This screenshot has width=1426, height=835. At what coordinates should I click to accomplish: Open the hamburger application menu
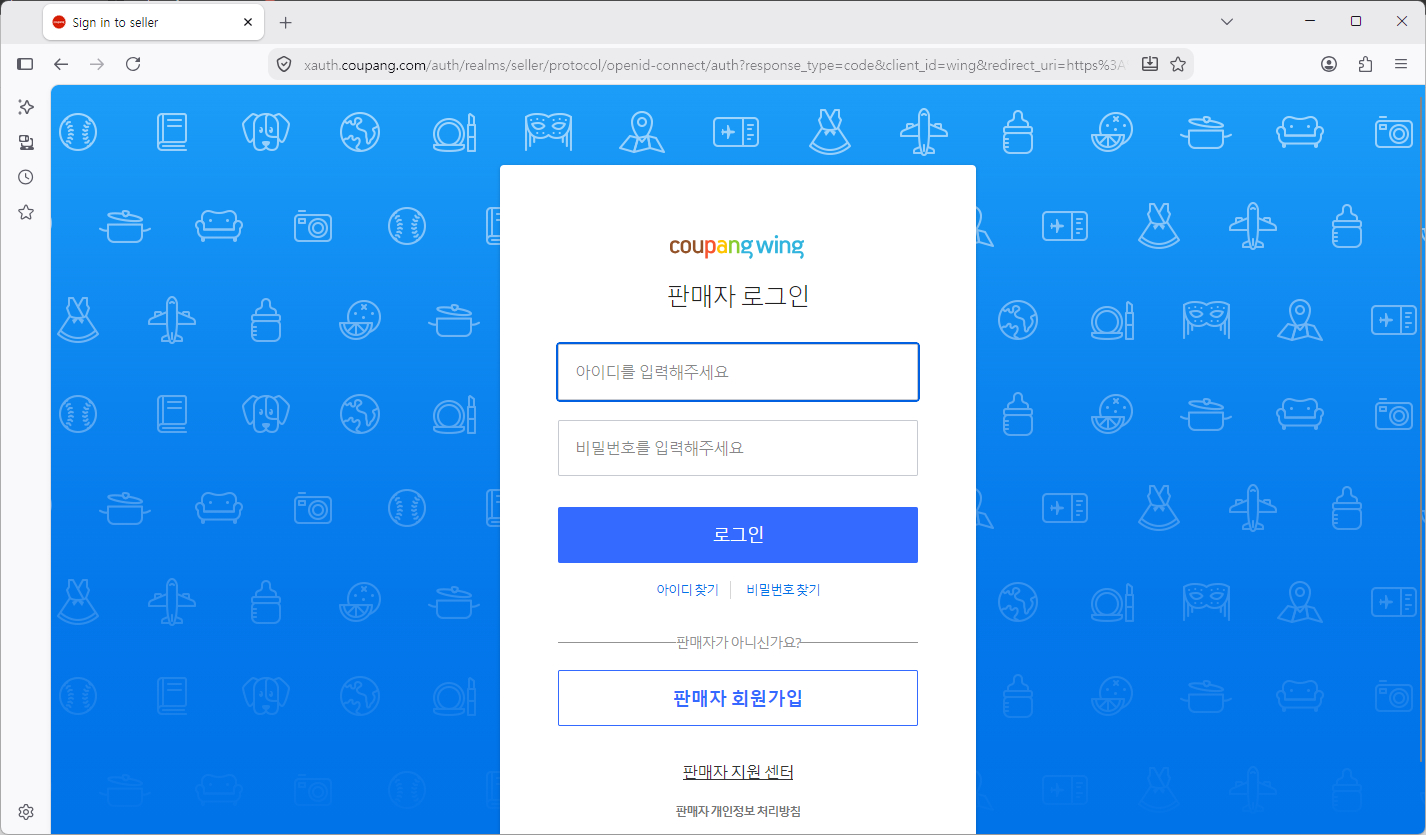pyautogui.click(x=1401, y=64)
